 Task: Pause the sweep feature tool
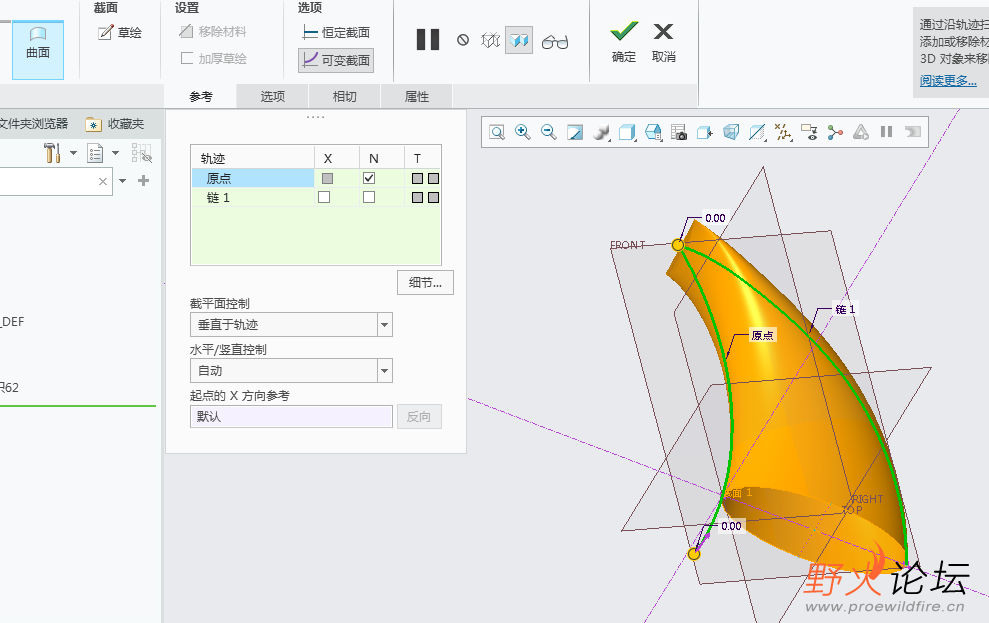coord(427,40)
